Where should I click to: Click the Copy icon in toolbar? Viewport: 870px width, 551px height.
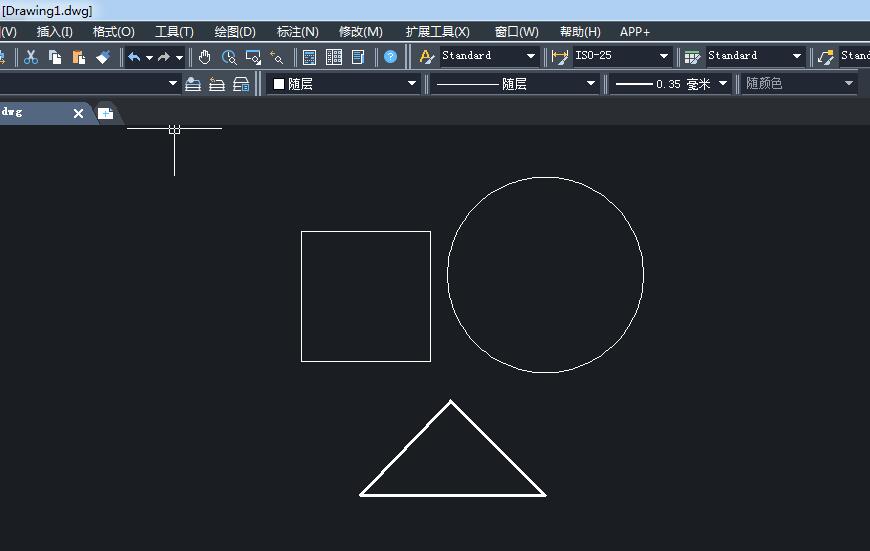point(55,57)
